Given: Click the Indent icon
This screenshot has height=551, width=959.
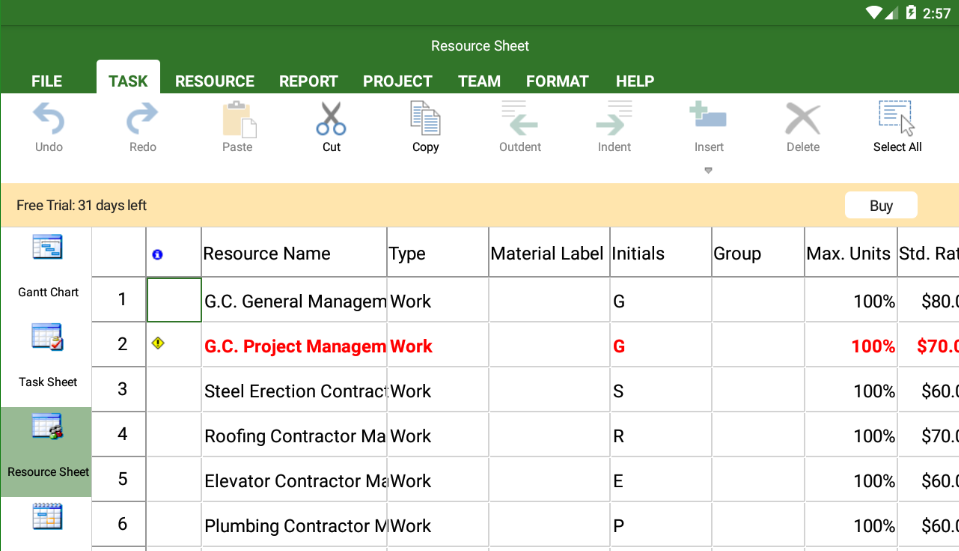Looking at the screenshot, I should tap(614, 118).
